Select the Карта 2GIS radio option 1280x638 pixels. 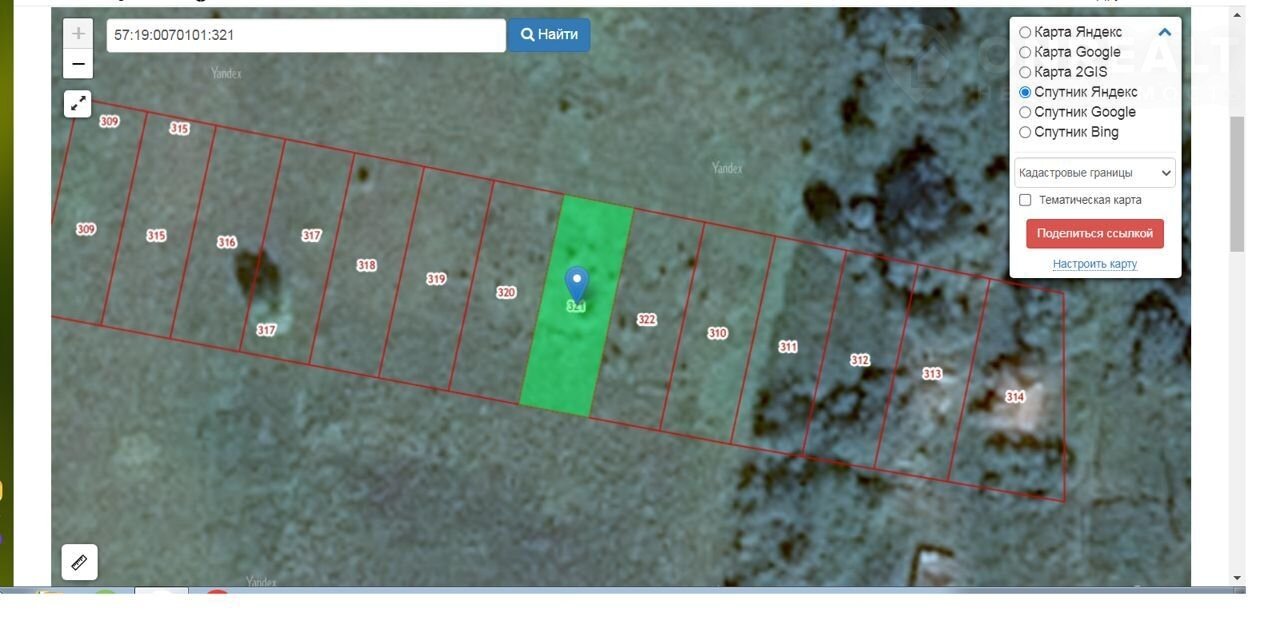pyautogui.click(x=1025, y=72)
